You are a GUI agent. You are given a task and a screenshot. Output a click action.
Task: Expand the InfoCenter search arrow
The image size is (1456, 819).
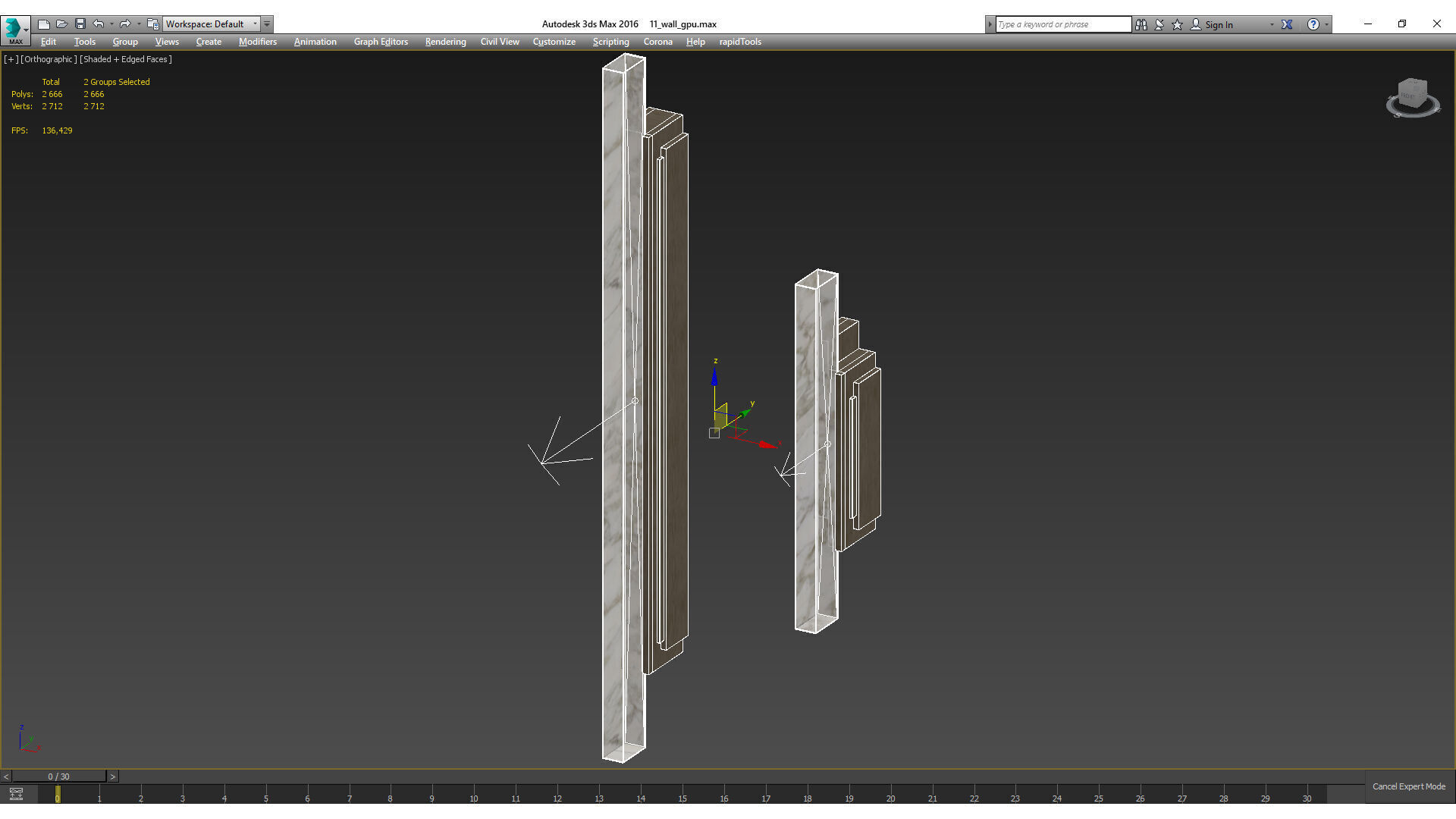pyautogui.click(x=990, y=24)
